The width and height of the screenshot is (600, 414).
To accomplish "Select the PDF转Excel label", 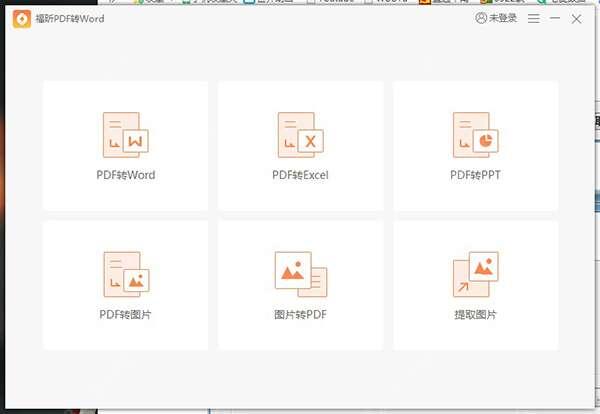I will click(x=300, y=175).
